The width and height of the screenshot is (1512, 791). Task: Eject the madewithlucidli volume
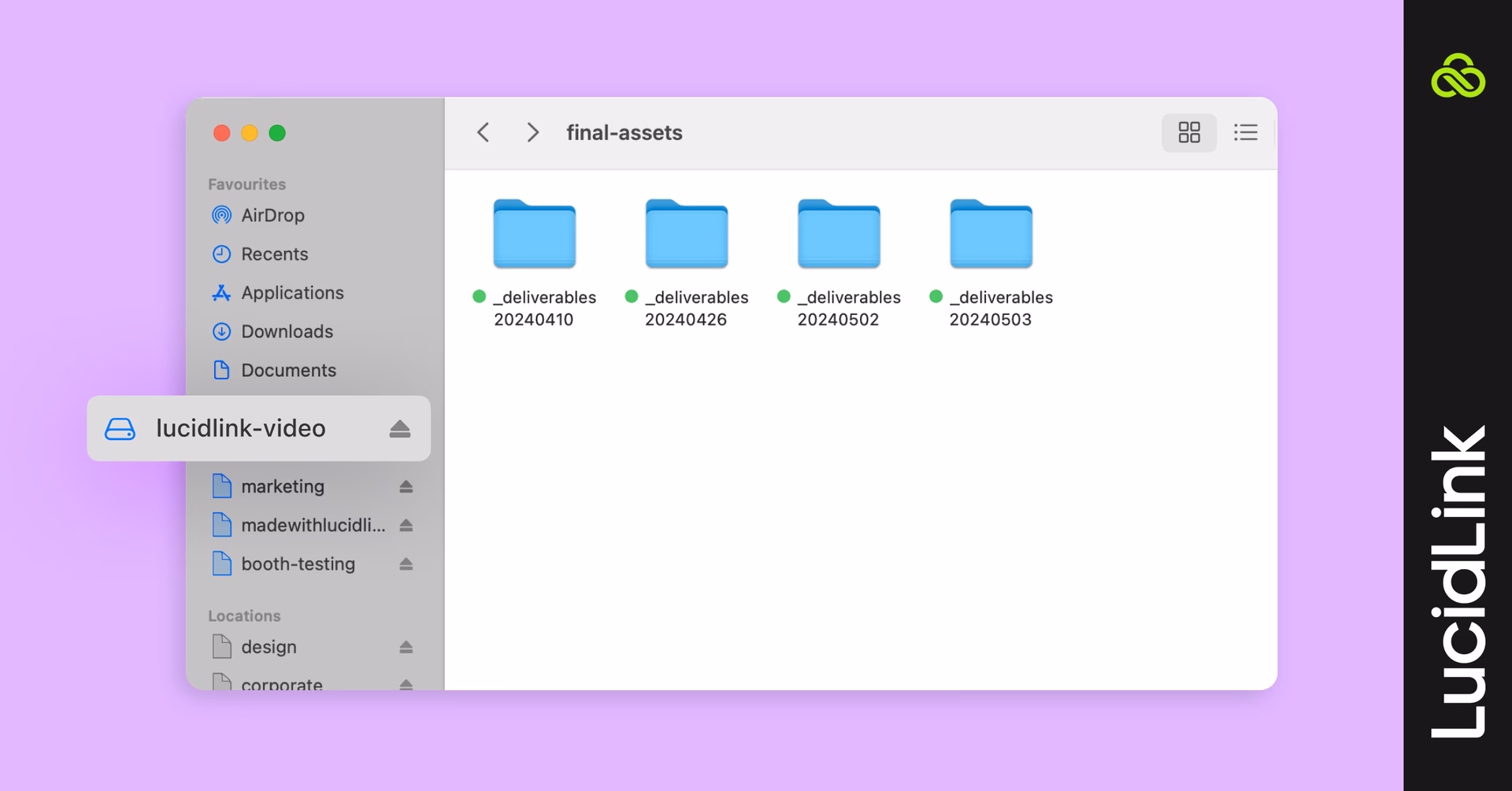point(406,524)
